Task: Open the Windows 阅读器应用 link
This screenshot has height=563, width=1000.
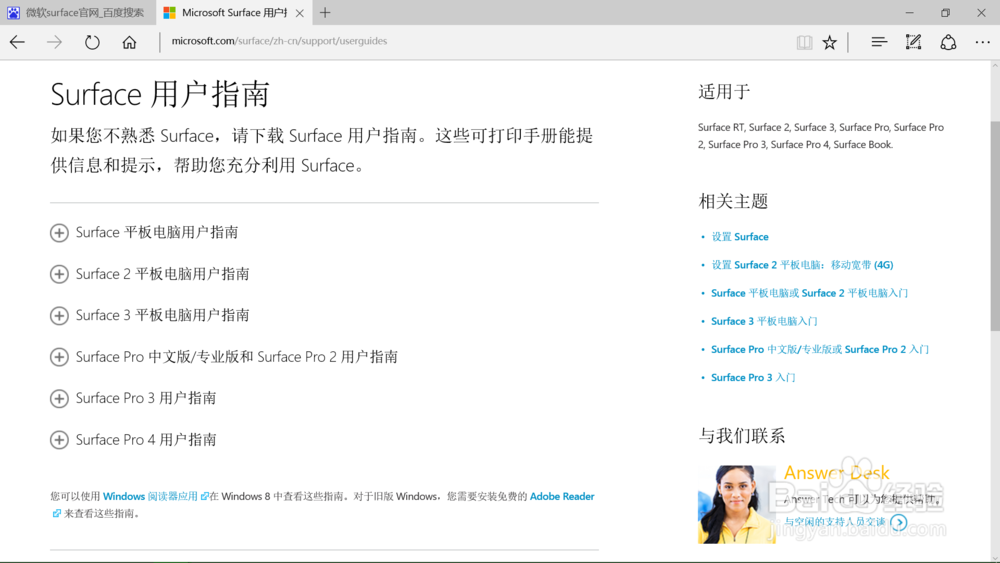Action: pyautogui.click(x=156, y=496)
